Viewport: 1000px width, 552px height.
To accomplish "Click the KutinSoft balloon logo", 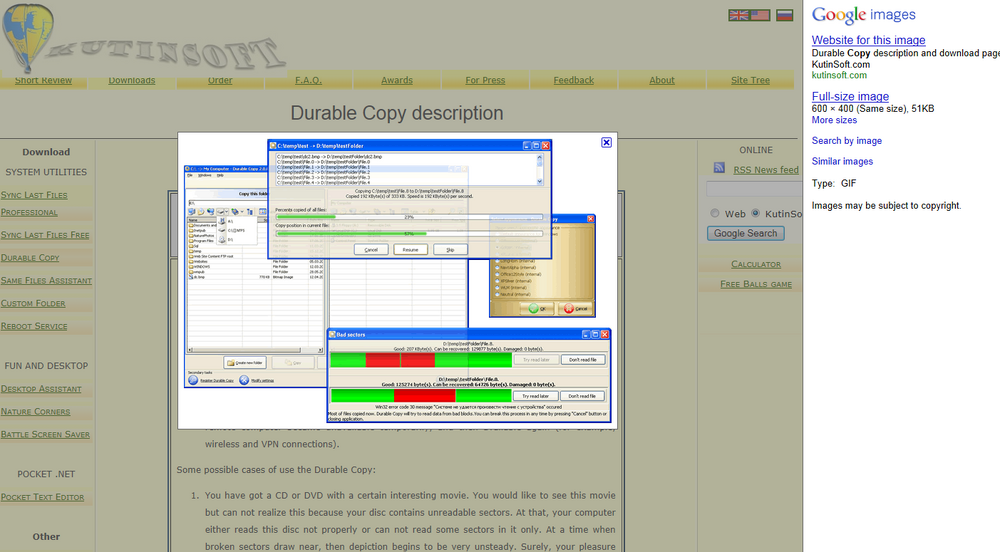I will 28,37.
